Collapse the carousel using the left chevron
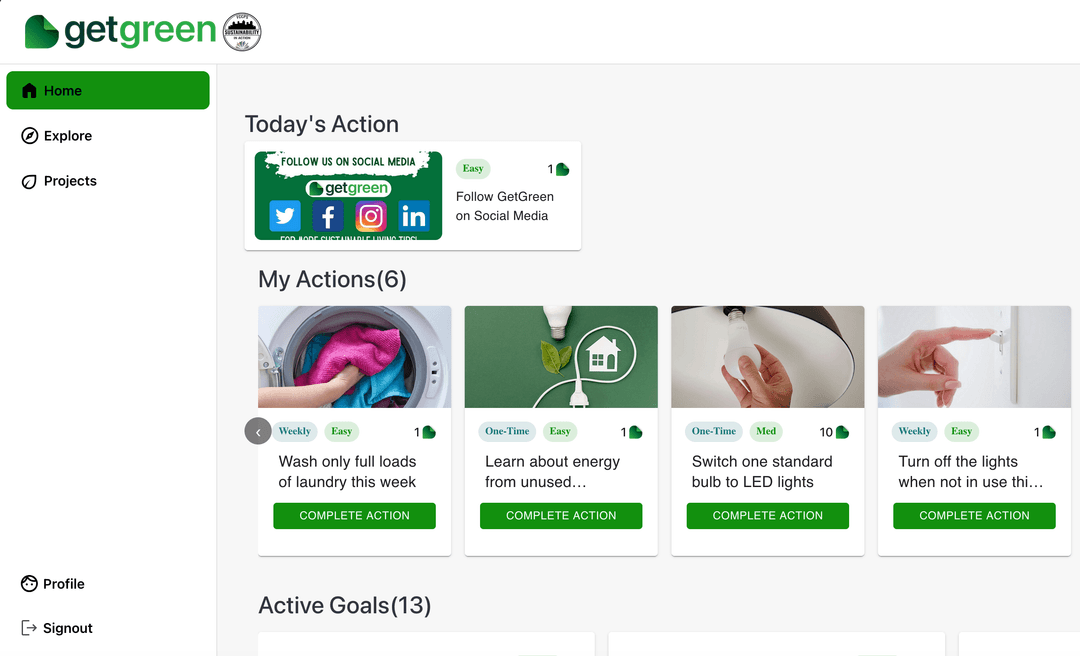Screen dimensions: 1080x656 coord(257,430)
